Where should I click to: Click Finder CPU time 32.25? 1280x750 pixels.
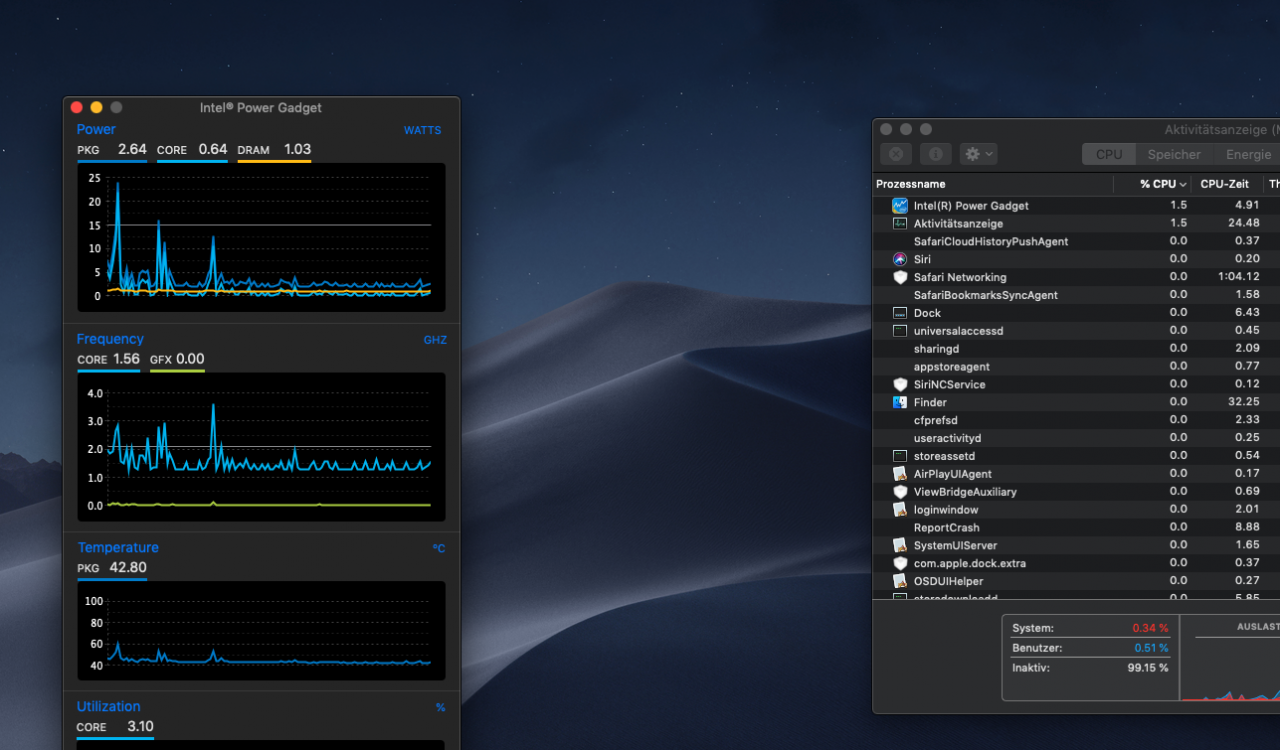coord(1244,402)
